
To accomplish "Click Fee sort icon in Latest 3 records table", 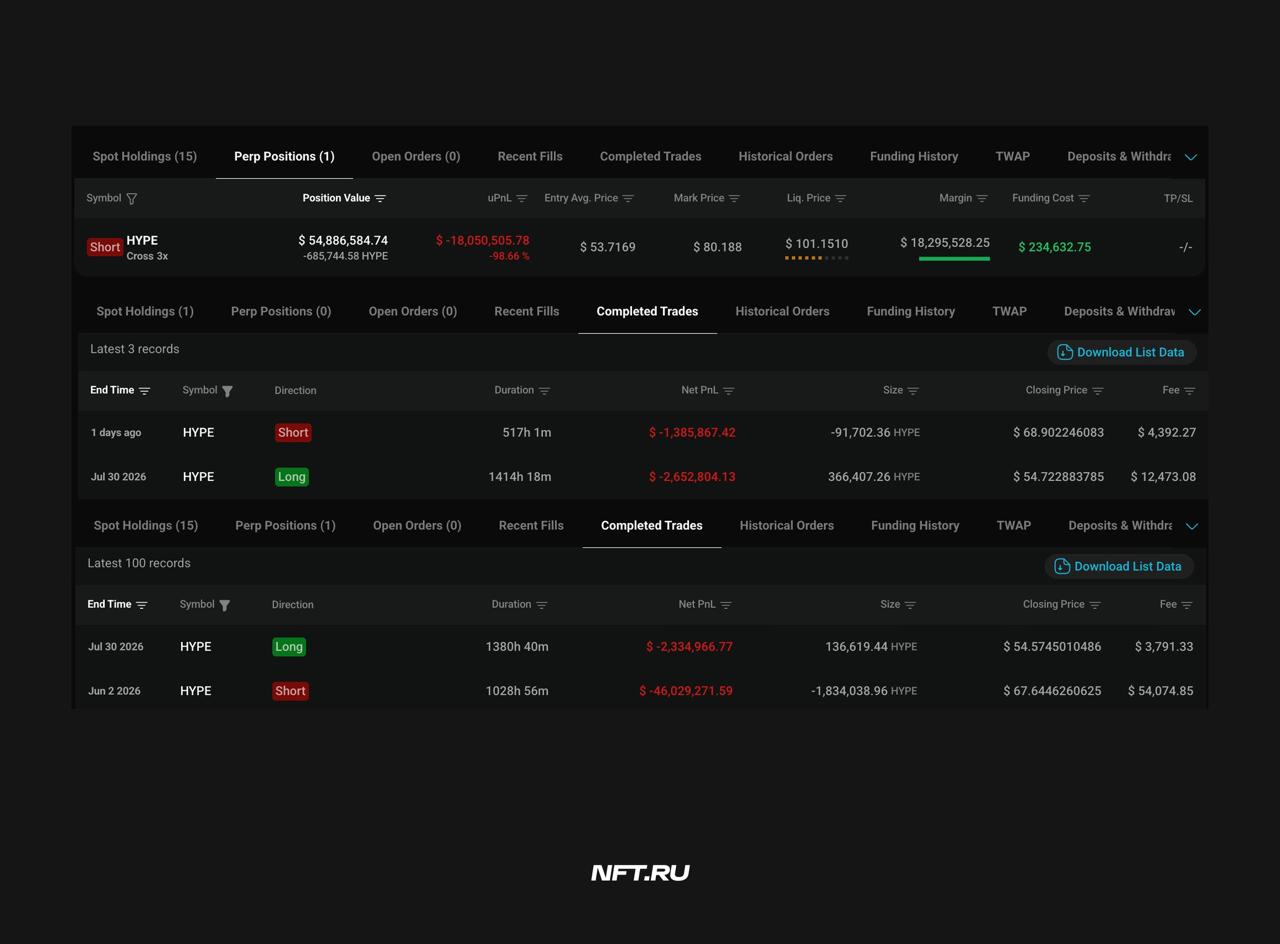I will coord(1189,391).
